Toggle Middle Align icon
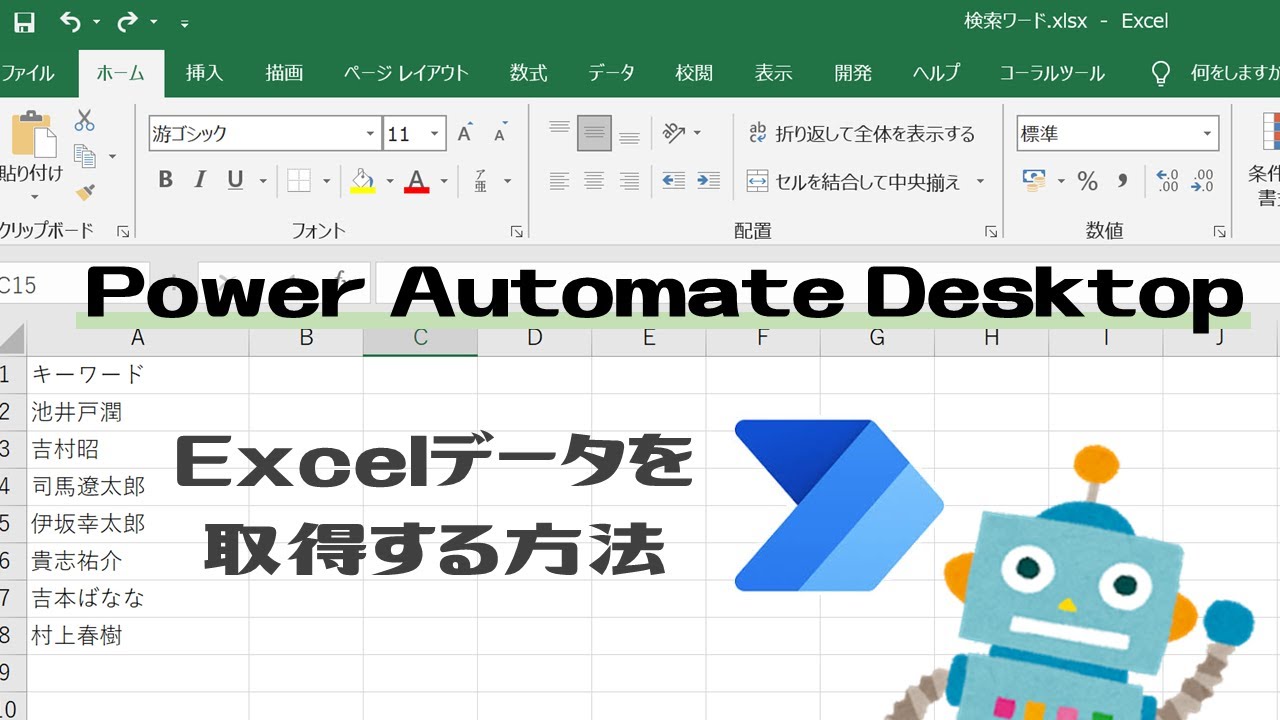This screenshot has height=720, width=1280. click(594, 133)
